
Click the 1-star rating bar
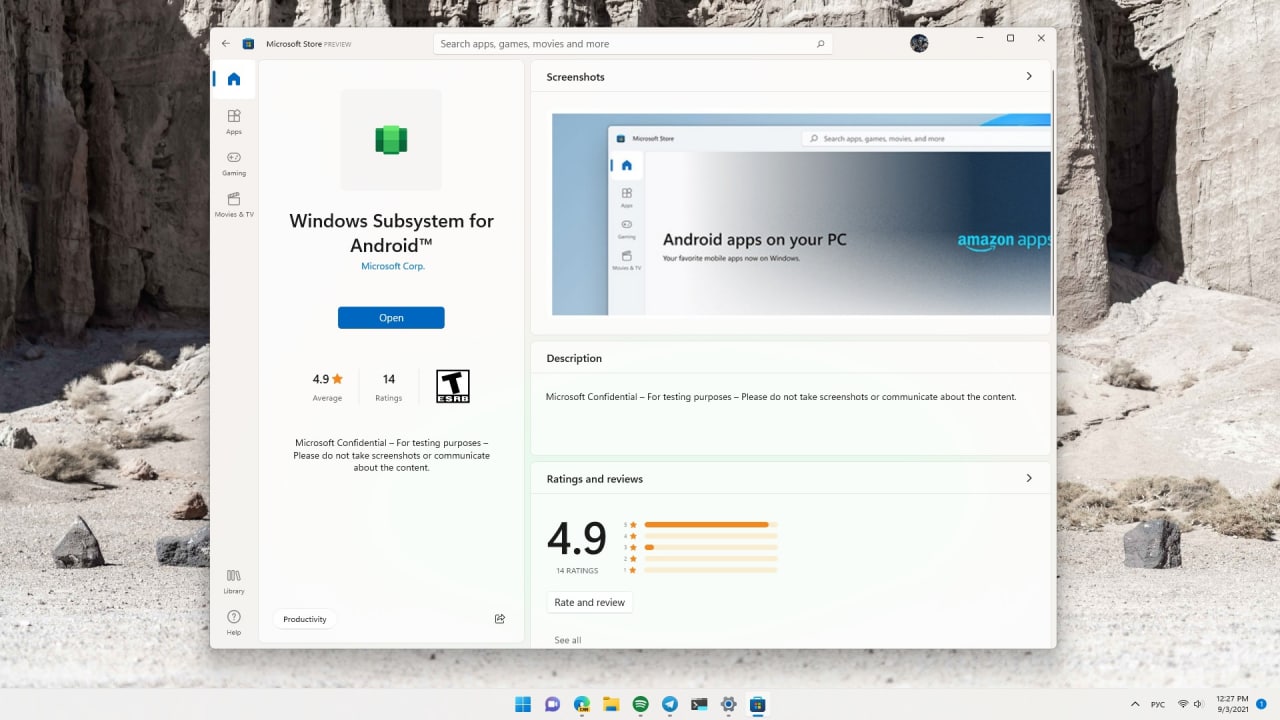click(711, 570)
